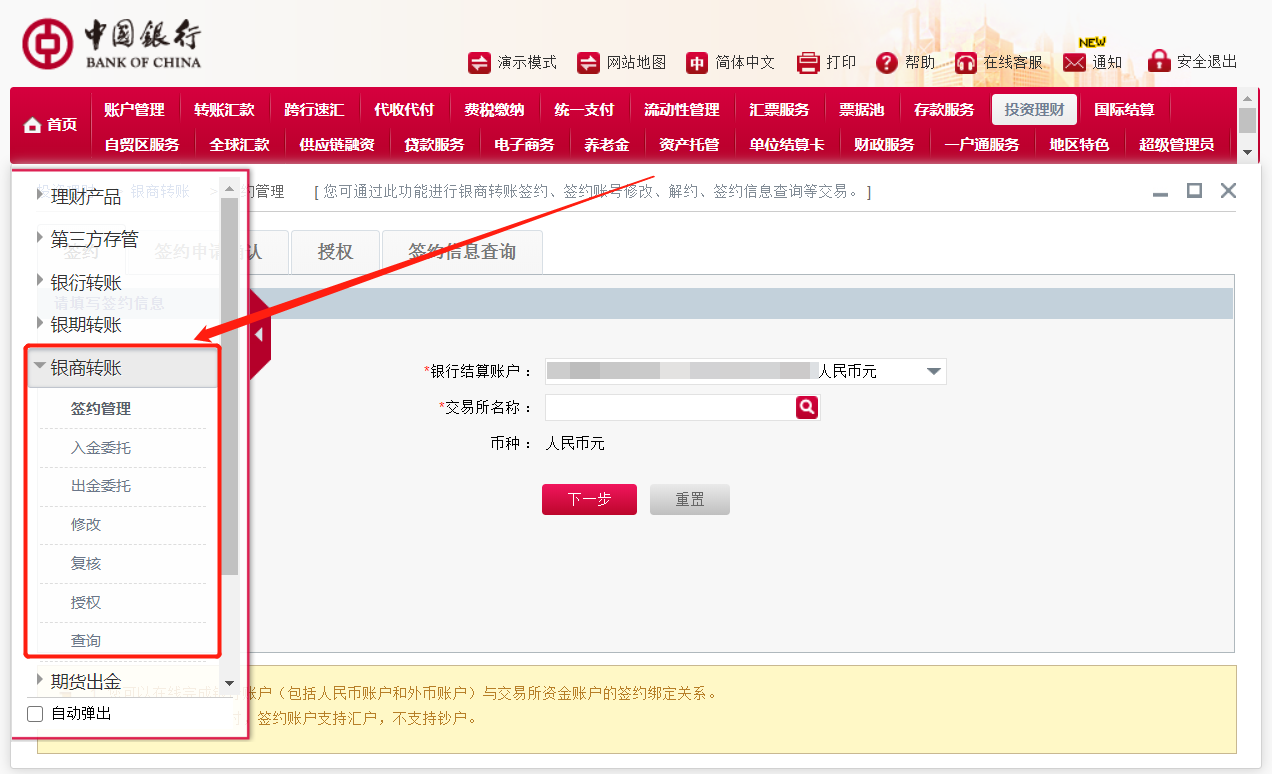Switch to the 签约信息查询 tab
The width and height of the screenshot is (1272, 774).
click(462, 252)
